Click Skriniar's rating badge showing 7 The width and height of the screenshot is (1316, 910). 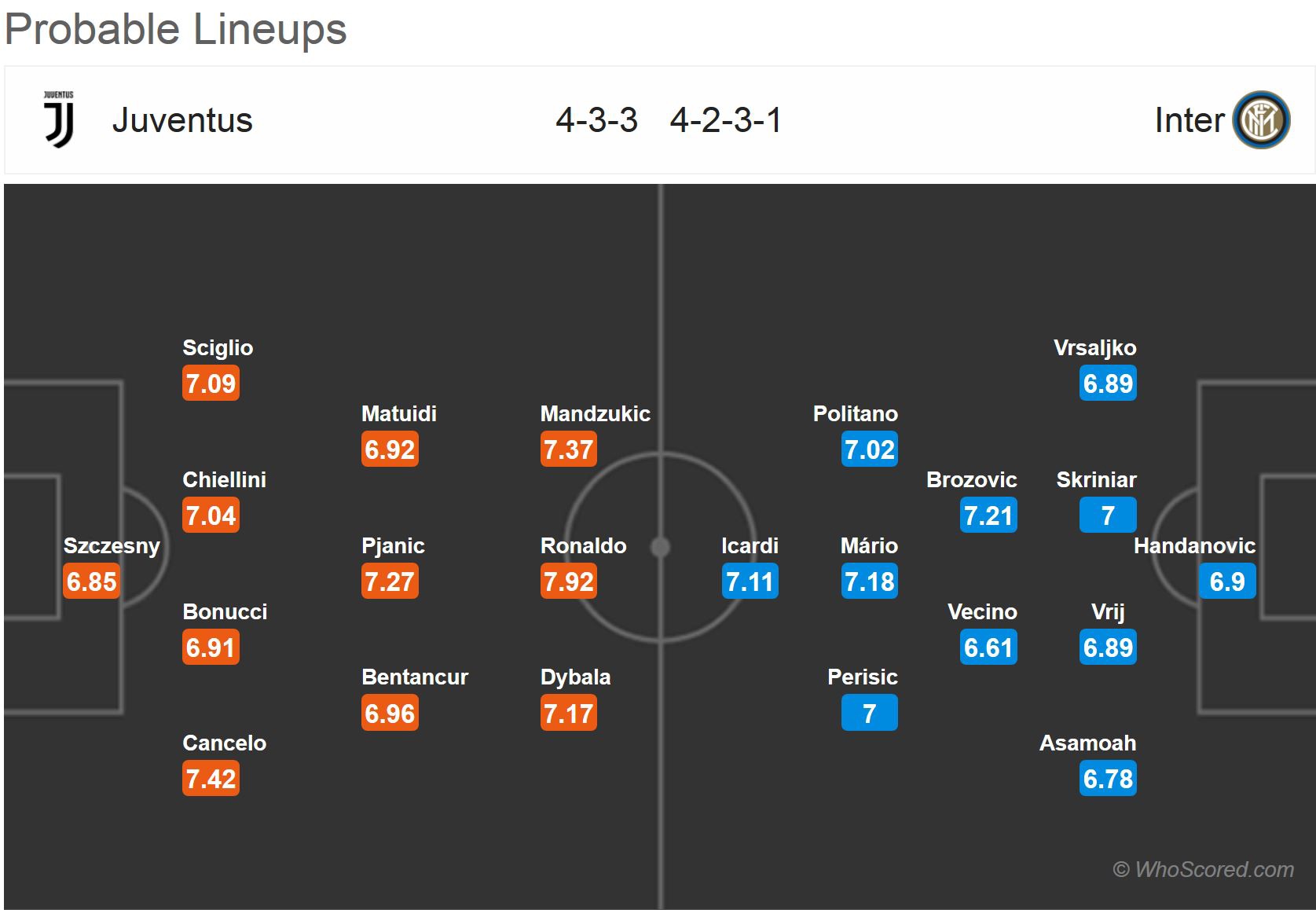click(x=1108, y=516)
